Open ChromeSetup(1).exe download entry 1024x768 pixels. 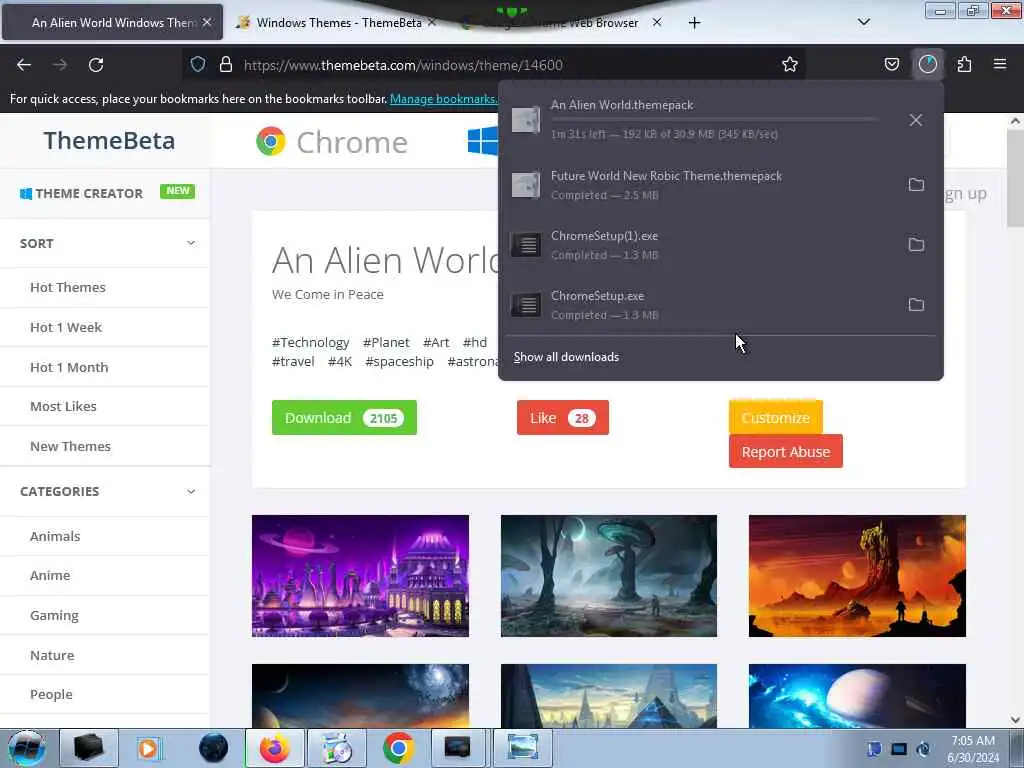point(699,245)
